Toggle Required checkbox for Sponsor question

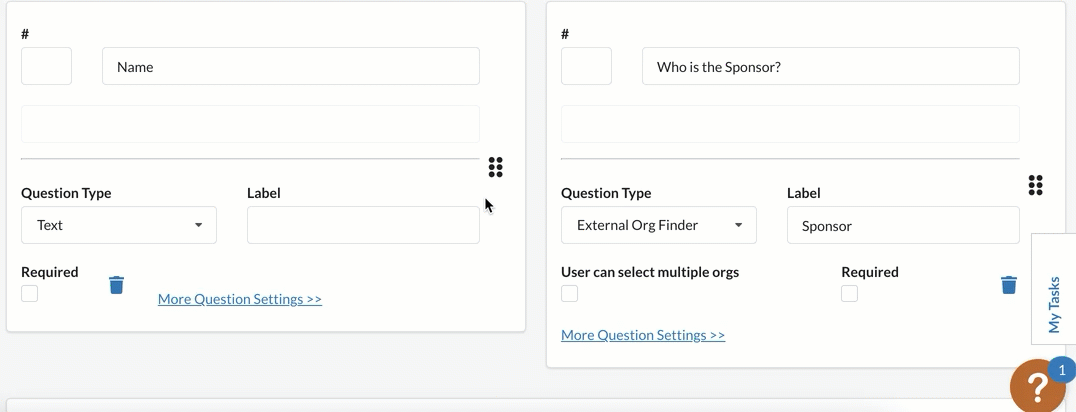pyautogui.click(x=850, y=294)
